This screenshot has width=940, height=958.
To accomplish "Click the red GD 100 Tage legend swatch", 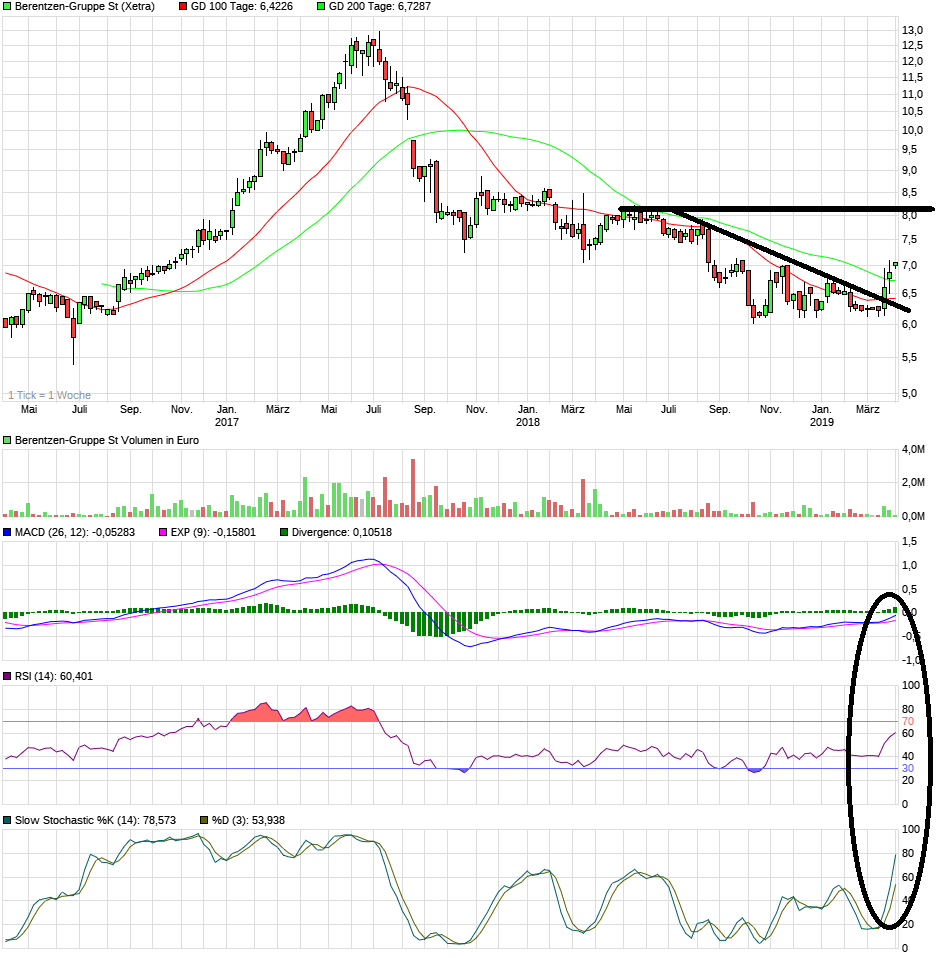I will click(183, 7).
